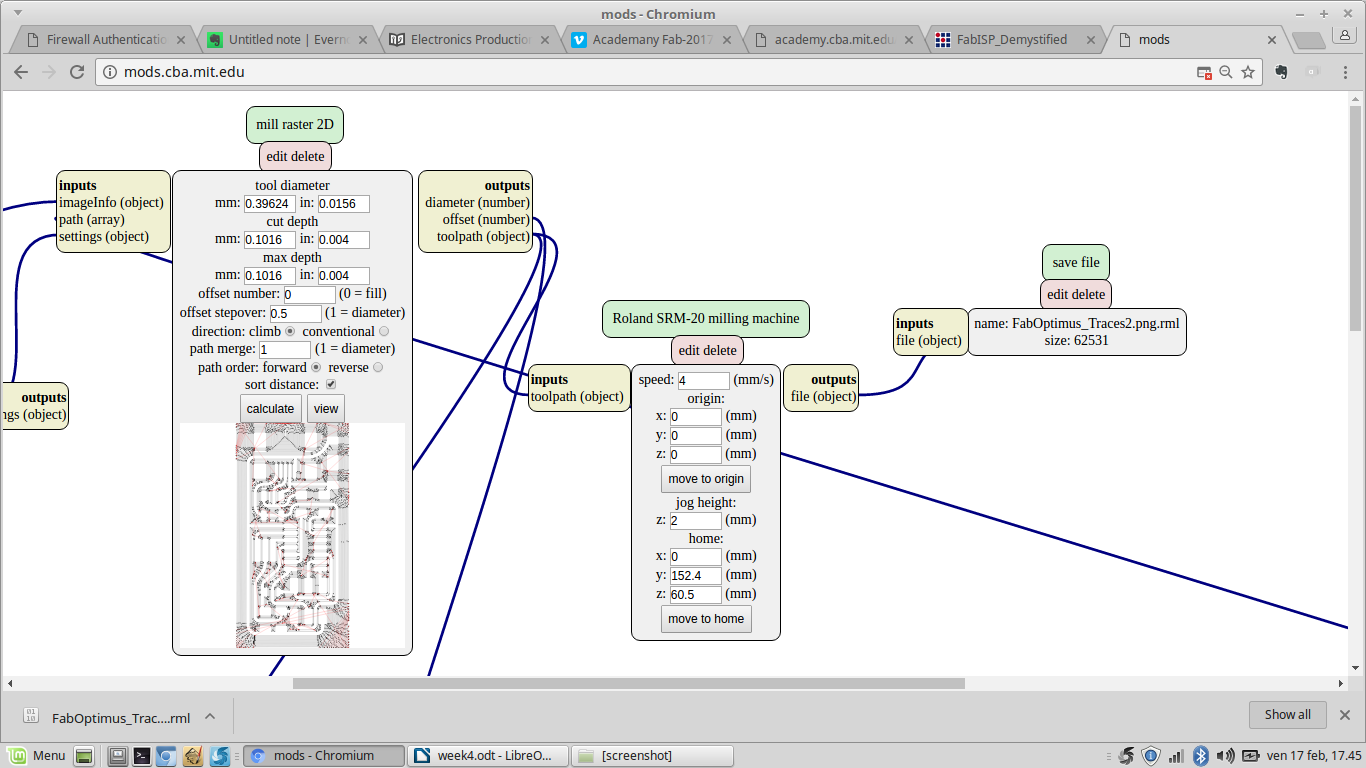
Task: Open the Bluetooth tray icon
Action: click(x=1202, y=755)
